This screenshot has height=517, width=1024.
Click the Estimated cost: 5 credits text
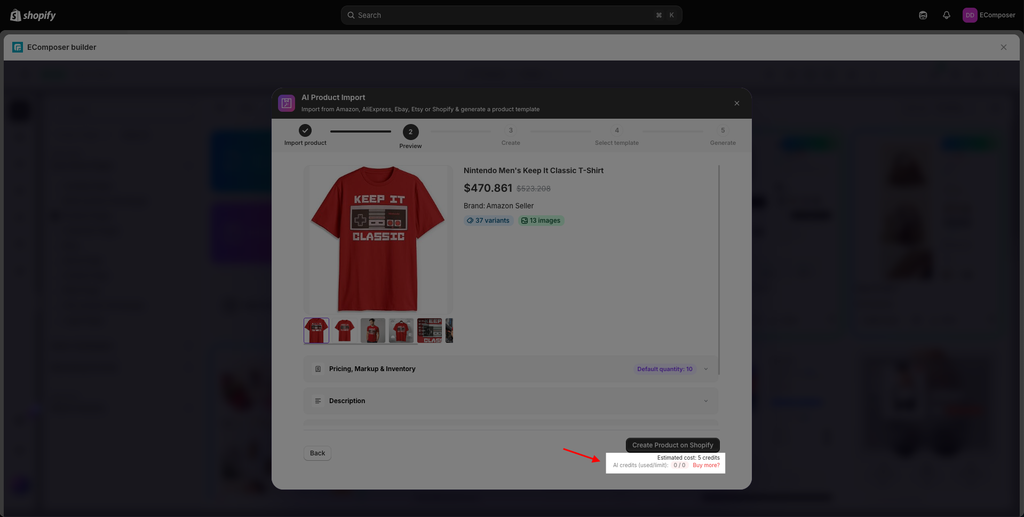(x=688, y=458)
